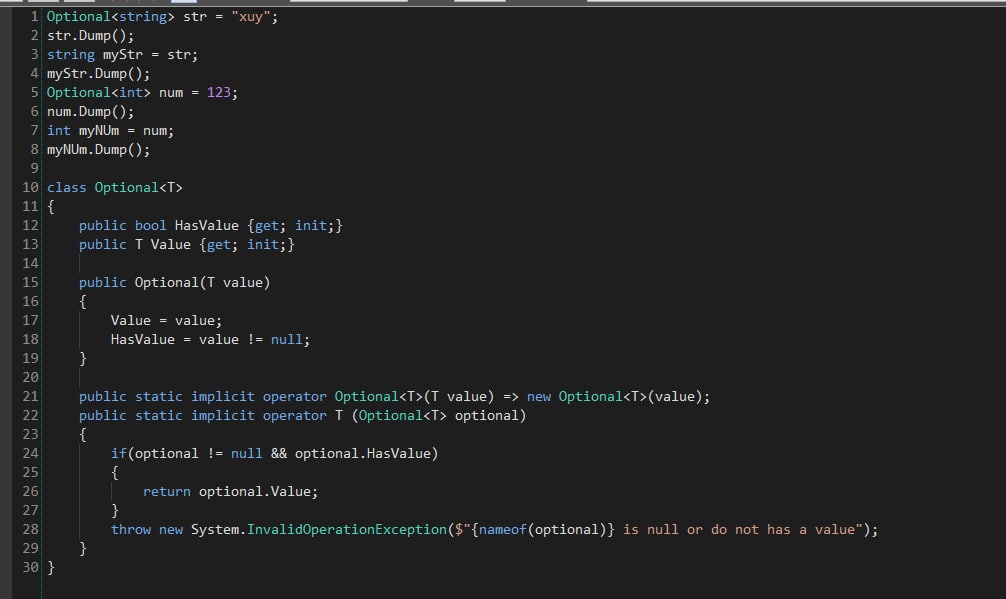Click Optional<int> type on line 5
The height and width of the screenshot is (599, 1006).
[98, 92]
